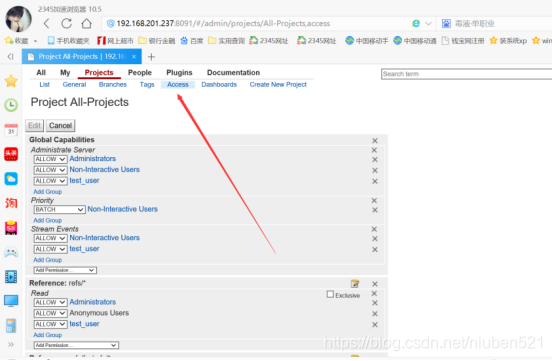Remove test_user from Stream Events
This screenshot has height=361, width=552.
pyautogui.click(x=375, y=249)
